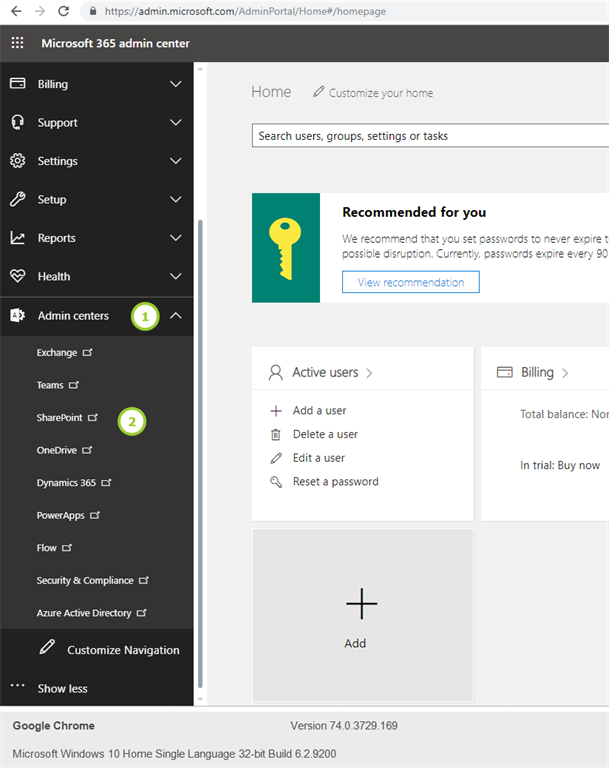Click the large plus icon in Add tile

coord(362,603)
